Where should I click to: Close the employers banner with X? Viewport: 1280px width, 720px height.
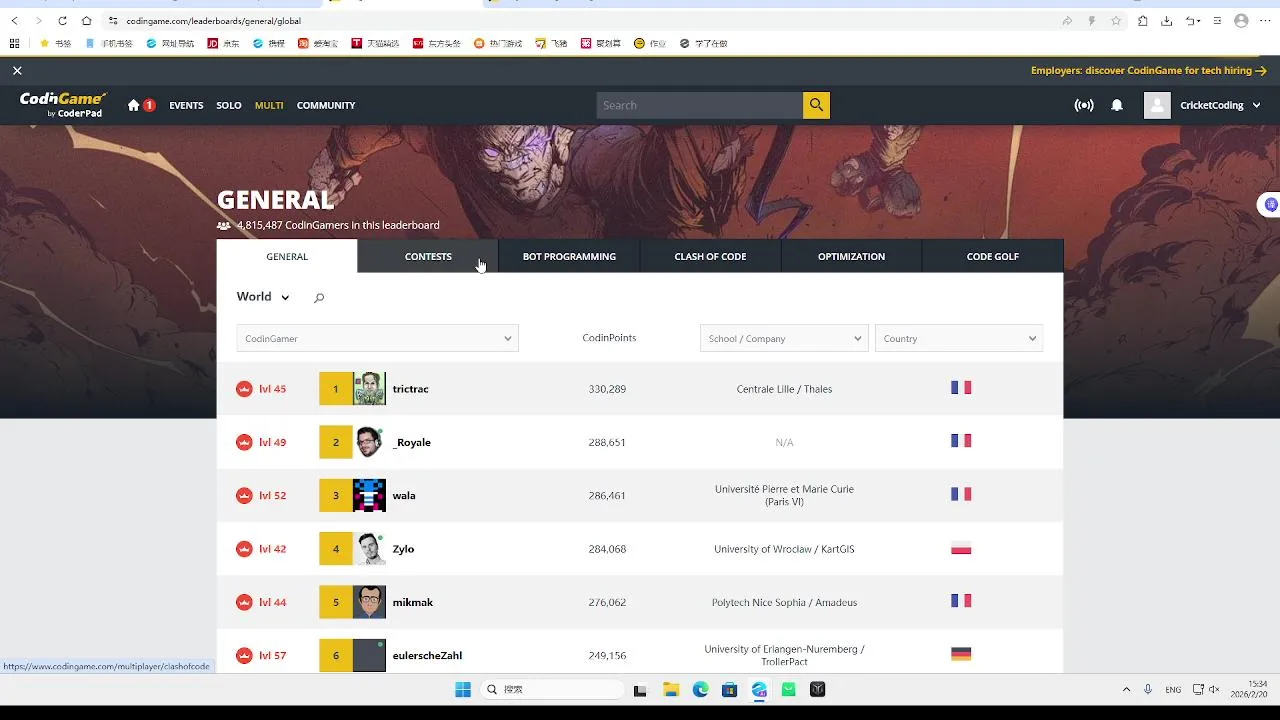point(17,71)
